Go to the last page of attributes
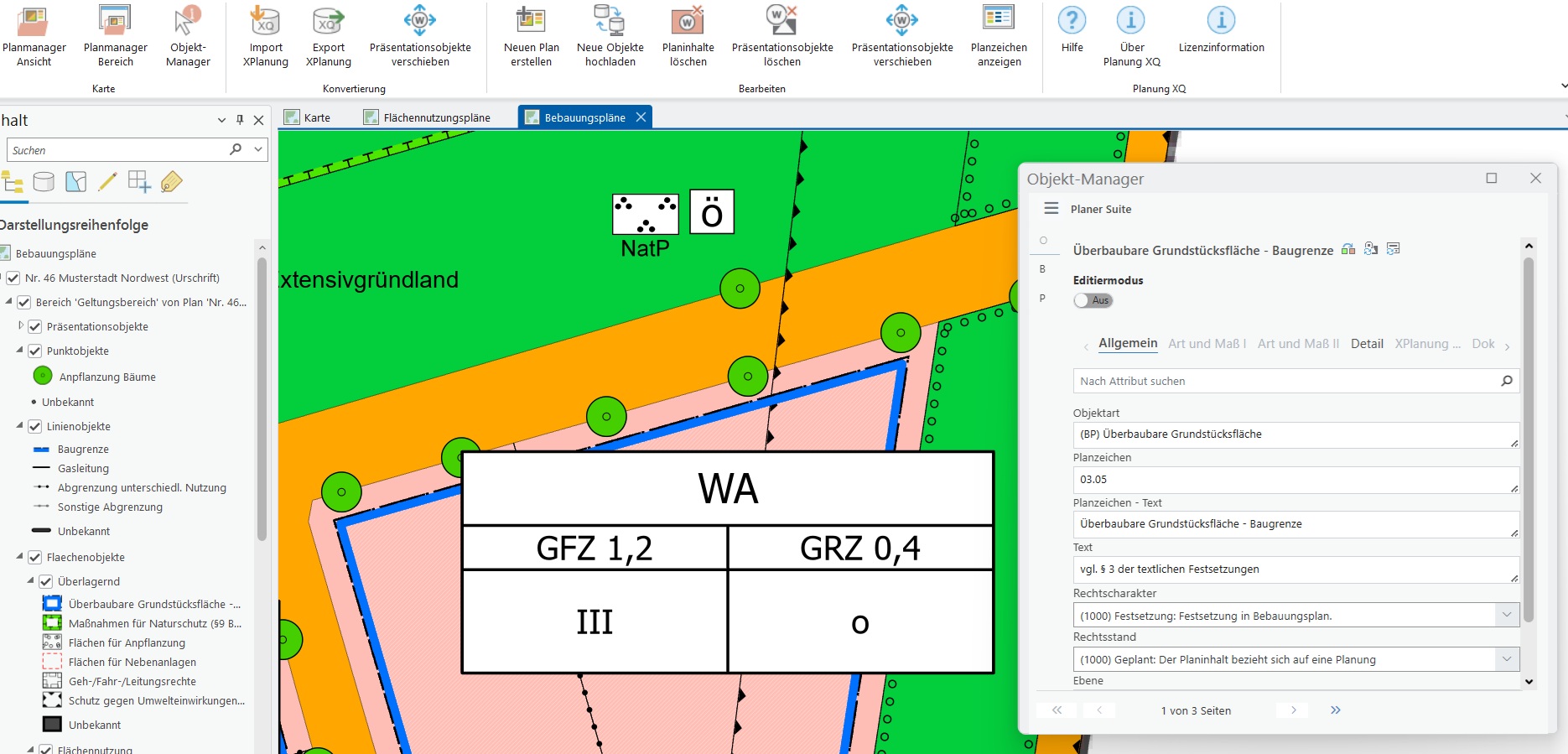The width and height of the screenshot is (1568, 754). (x=1335, y=710)
